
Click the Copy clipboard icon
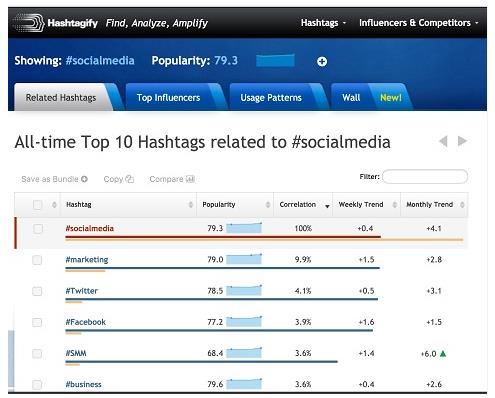130,179
